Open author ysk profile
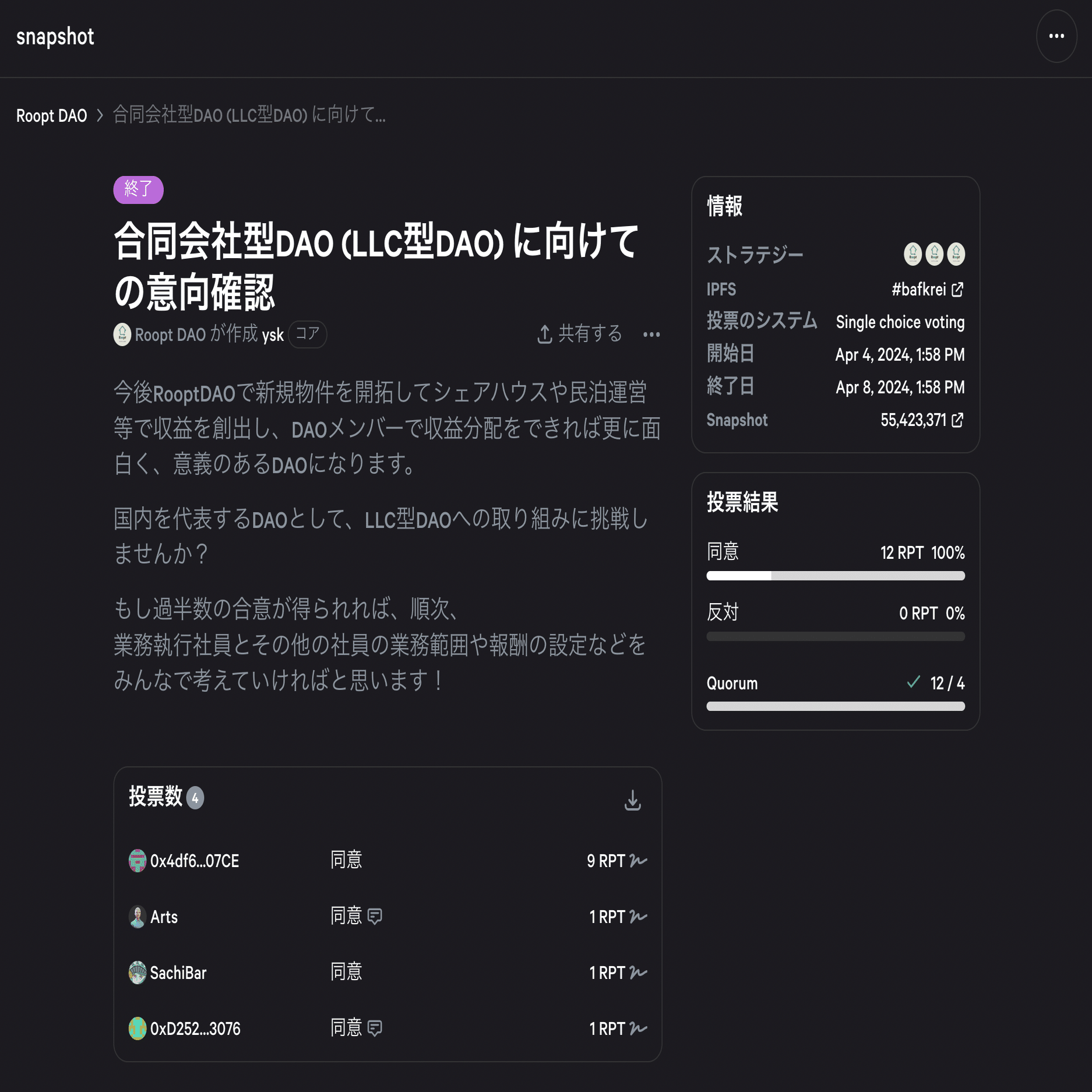The image size is (1092, 1092). click(x=272, y=335)
